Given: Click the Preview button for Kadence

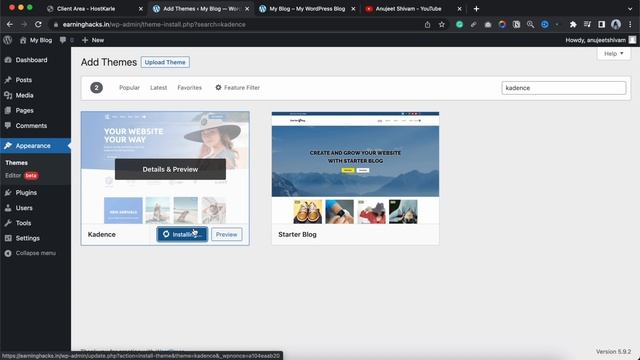Looking at the screenshot, I should pyautogui.click(x=227, y=234).
